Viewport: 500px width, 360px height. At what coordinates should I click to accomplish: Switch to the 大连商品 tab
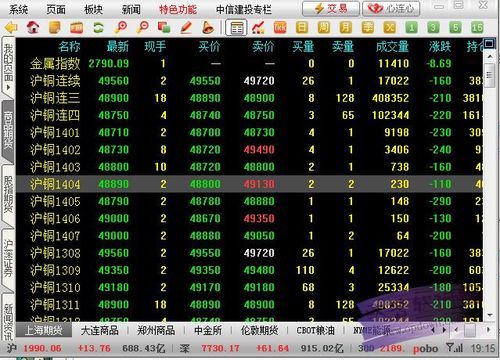100,330
